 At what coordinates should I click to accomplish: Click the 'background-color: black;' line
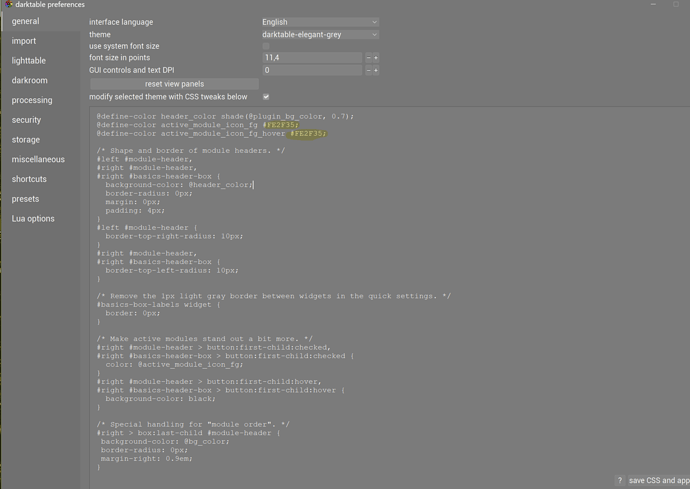[160, 399]
